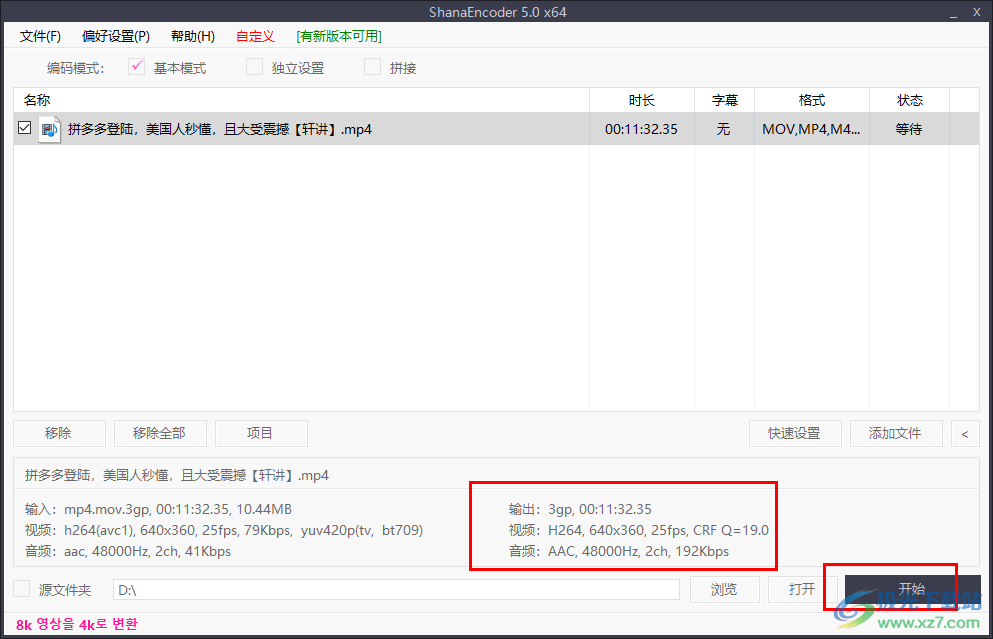The height and width of the screenshot is (639, 993).
Task: Click the 状态 column header
Action: [909, 100]
